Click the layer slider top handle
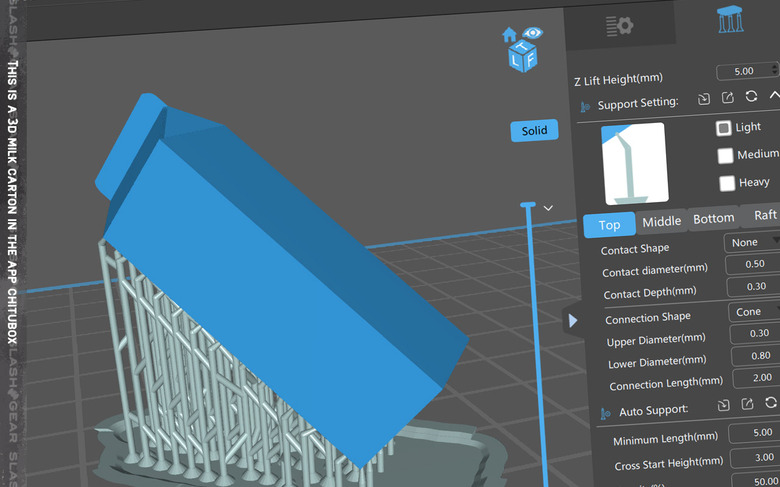Image resolution: width=780 pixels, height=487 pixels. coord(527,206)
